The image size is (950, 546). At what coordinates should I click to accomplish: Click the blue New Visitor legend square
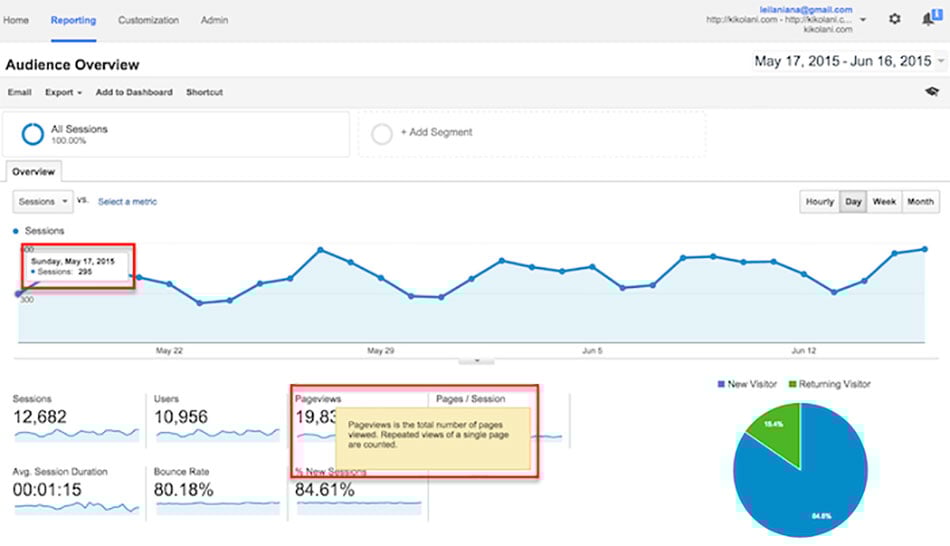point(722,384)
